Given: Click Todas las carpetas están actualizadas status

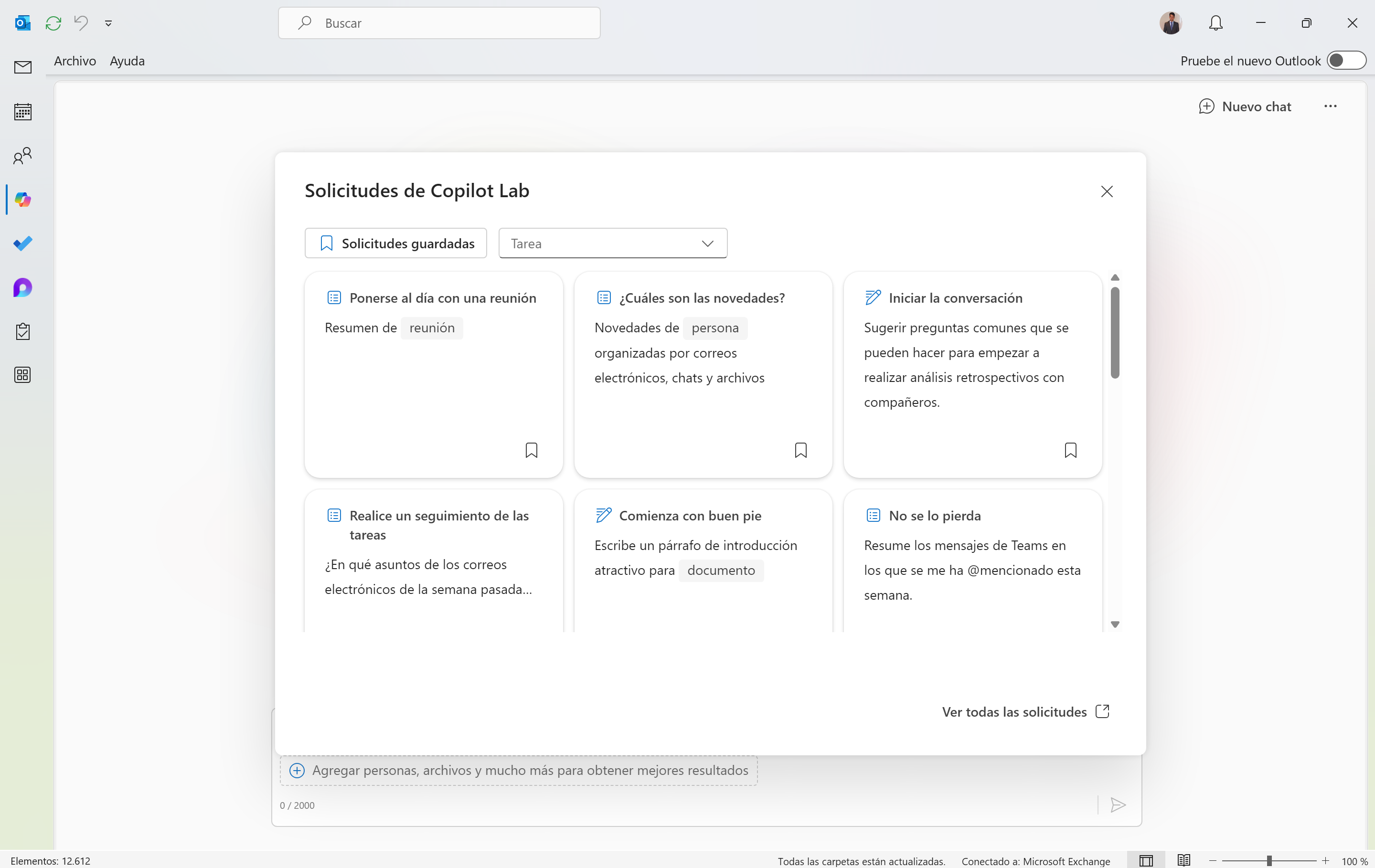Looking at the screenshot, I should coord(861,861).
